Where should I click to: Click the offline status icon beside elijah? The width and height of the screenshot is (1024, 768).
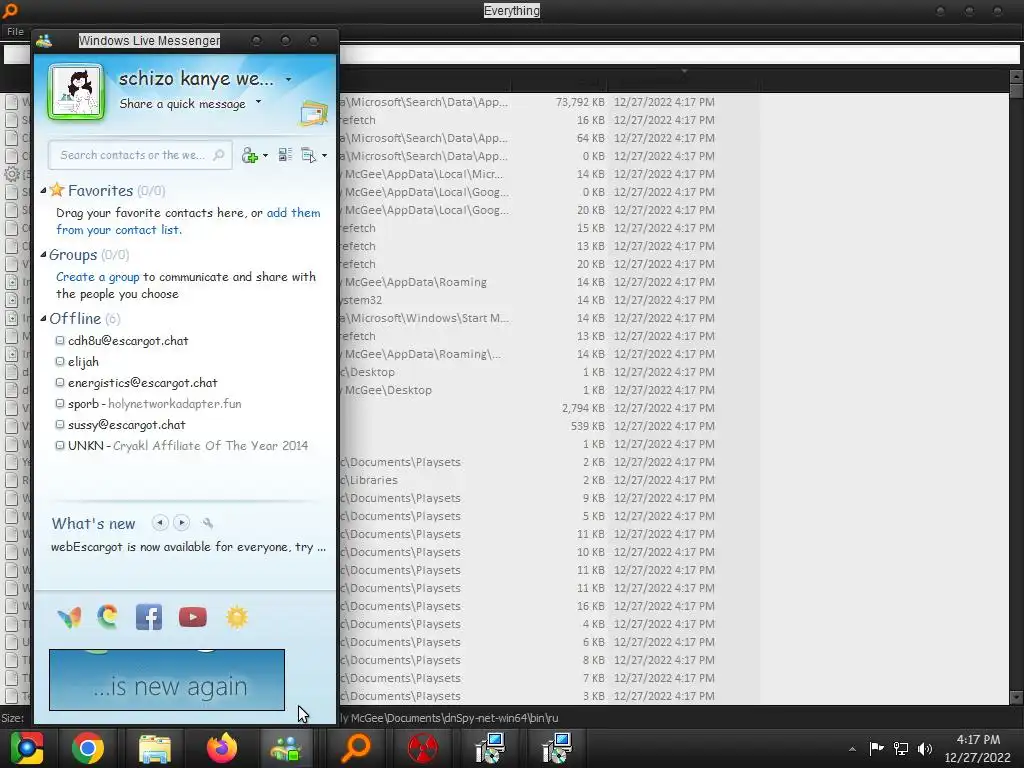[60, 362]
